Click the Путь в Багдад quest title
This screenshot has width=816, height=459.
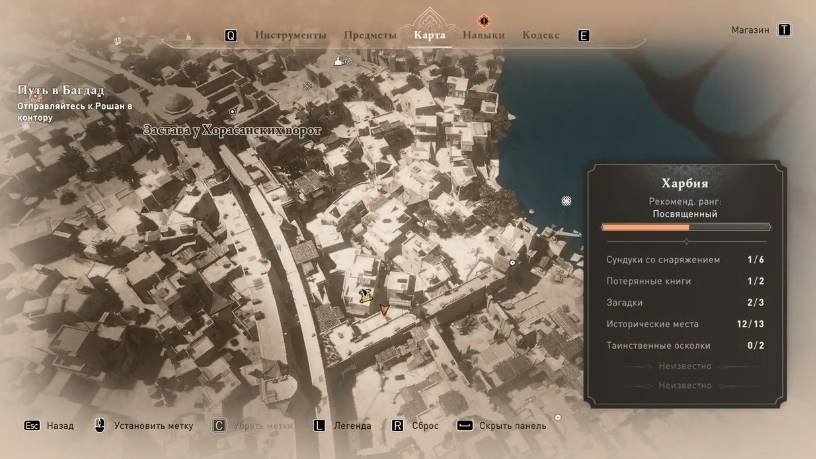point(61,90)
